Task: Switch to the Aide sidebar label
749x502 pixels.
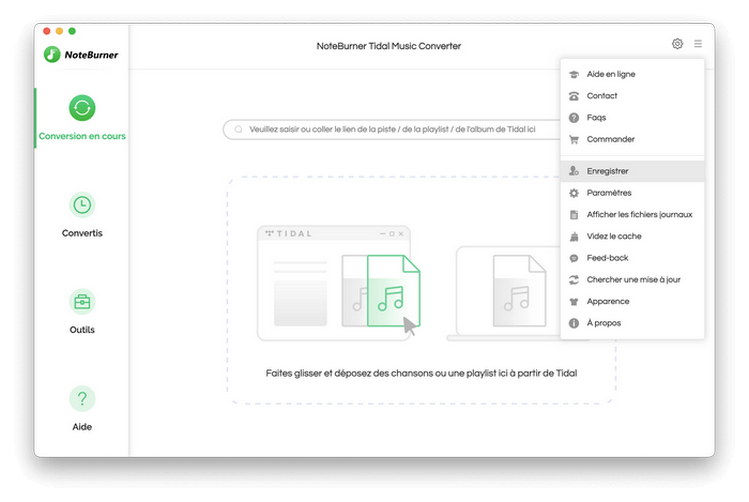Action: (x=82, y=427)
